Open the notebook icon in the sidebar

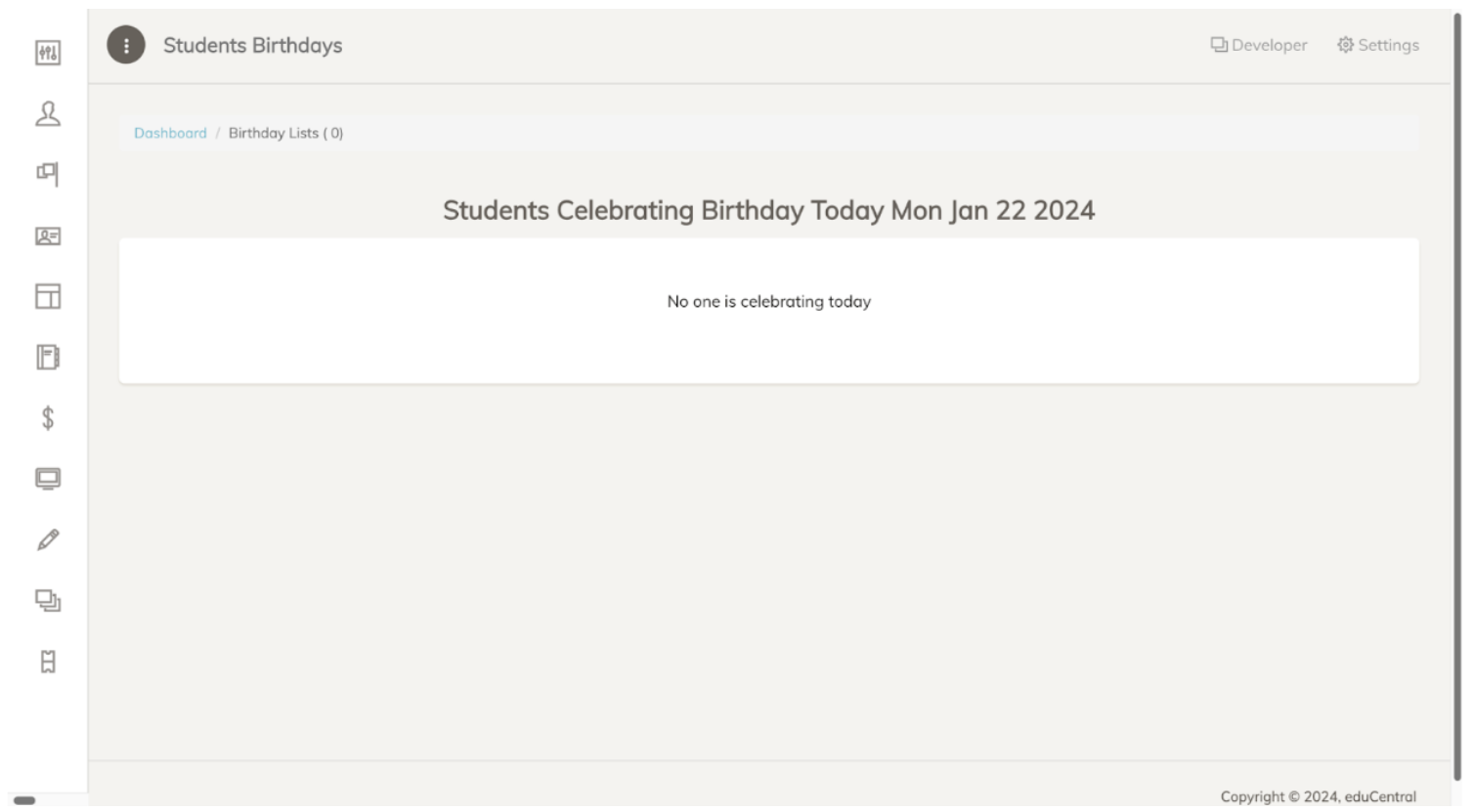coord(48,357)
